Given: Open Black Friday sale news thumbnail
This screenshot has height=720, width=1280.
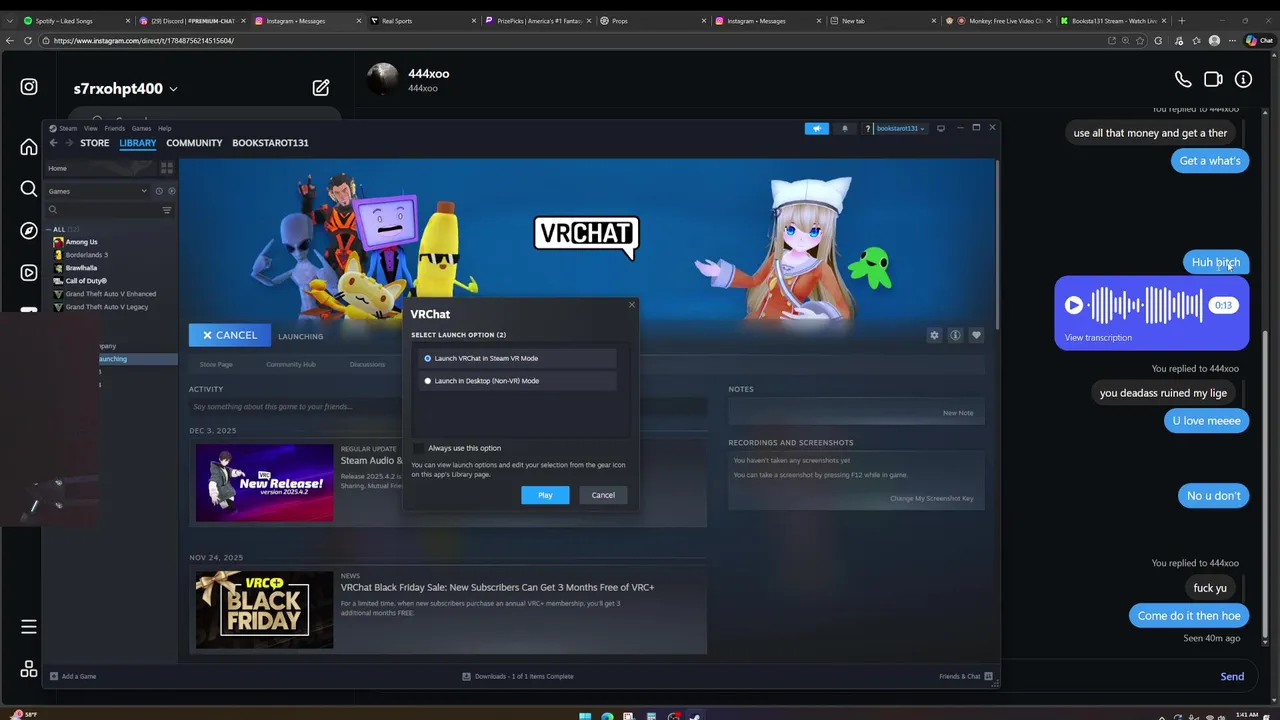Looking at the screenshot, I should coord(264,610).
